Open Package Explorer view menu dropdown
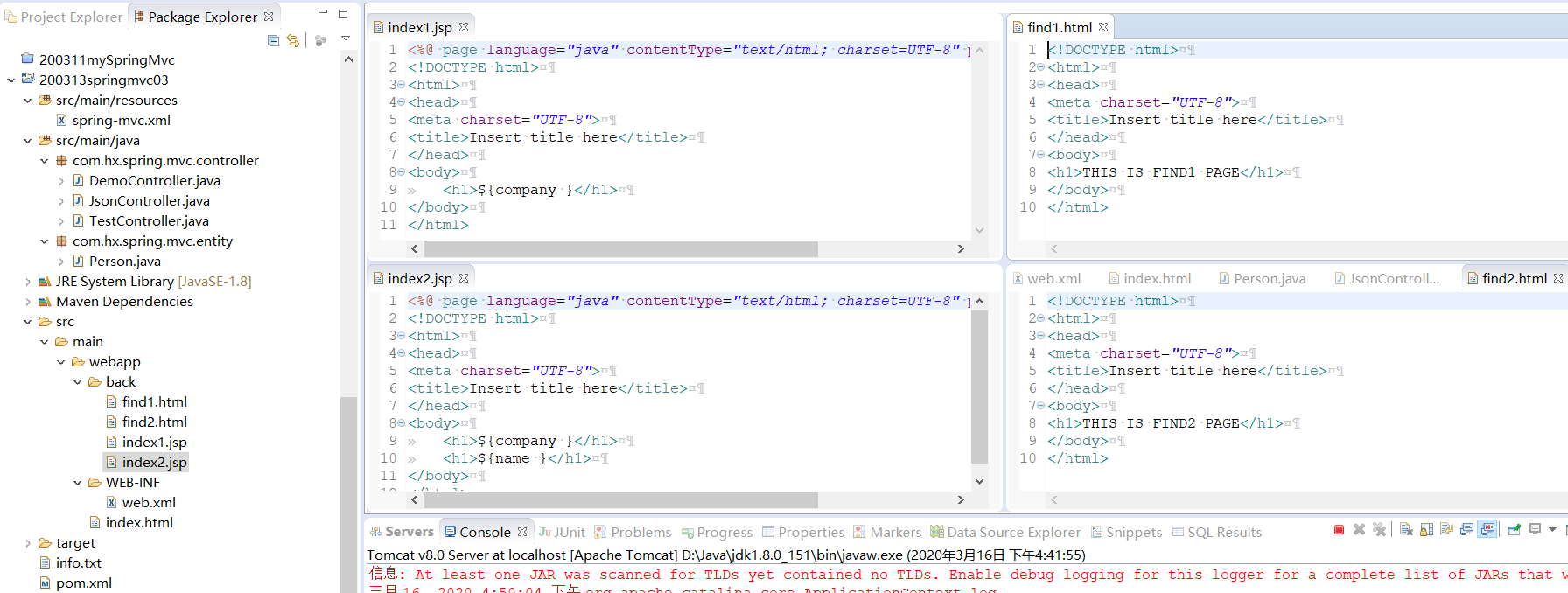 coord(346,39)
